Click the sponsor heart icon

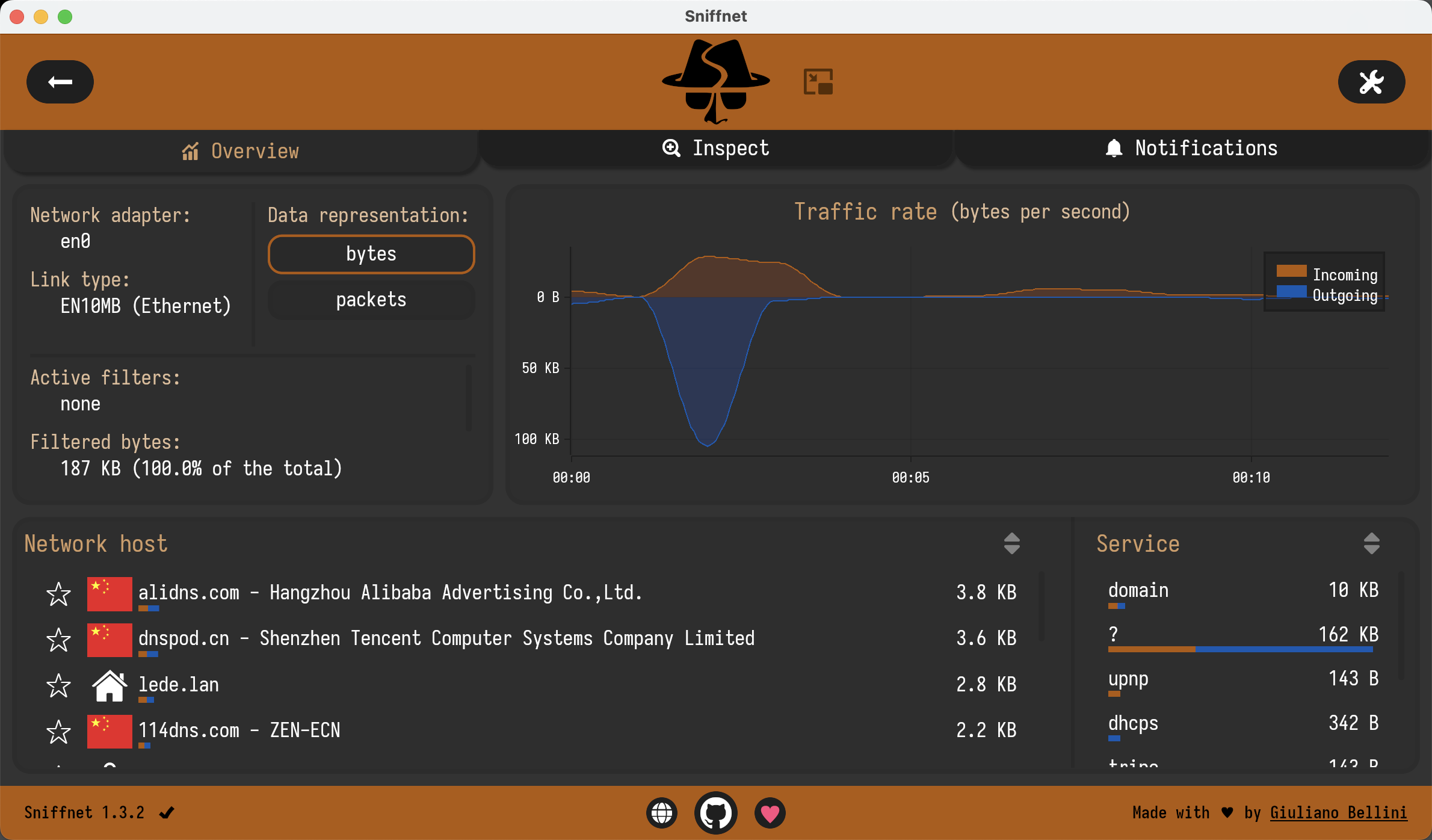pos(770,813)
